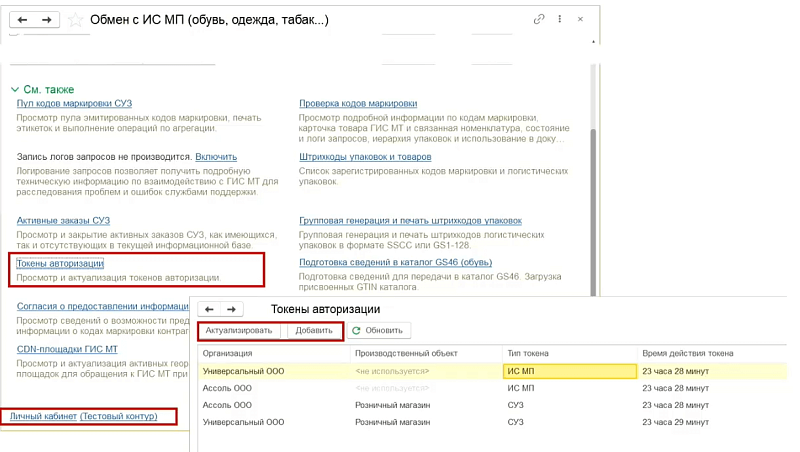Screen dimensions: 800x452
Task: Click the Актуализировать button
Action: click(x=239, y=331)
